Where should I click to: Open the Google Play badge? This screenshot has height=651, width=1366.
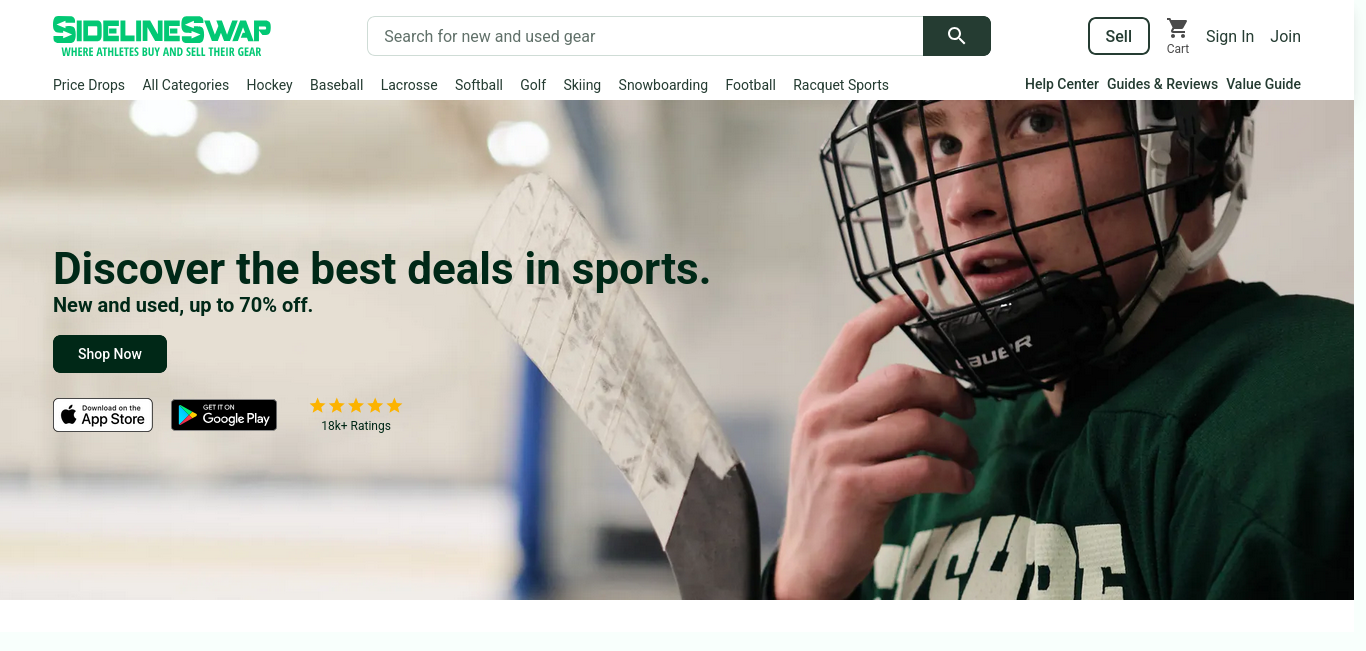(x=224, y=415)
